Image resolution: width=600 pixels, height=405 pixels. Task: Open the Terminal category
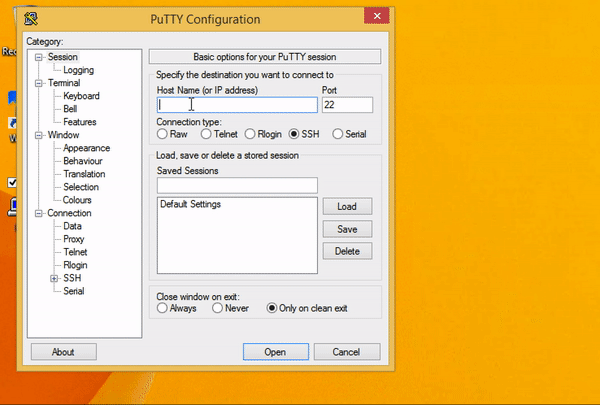64,83
